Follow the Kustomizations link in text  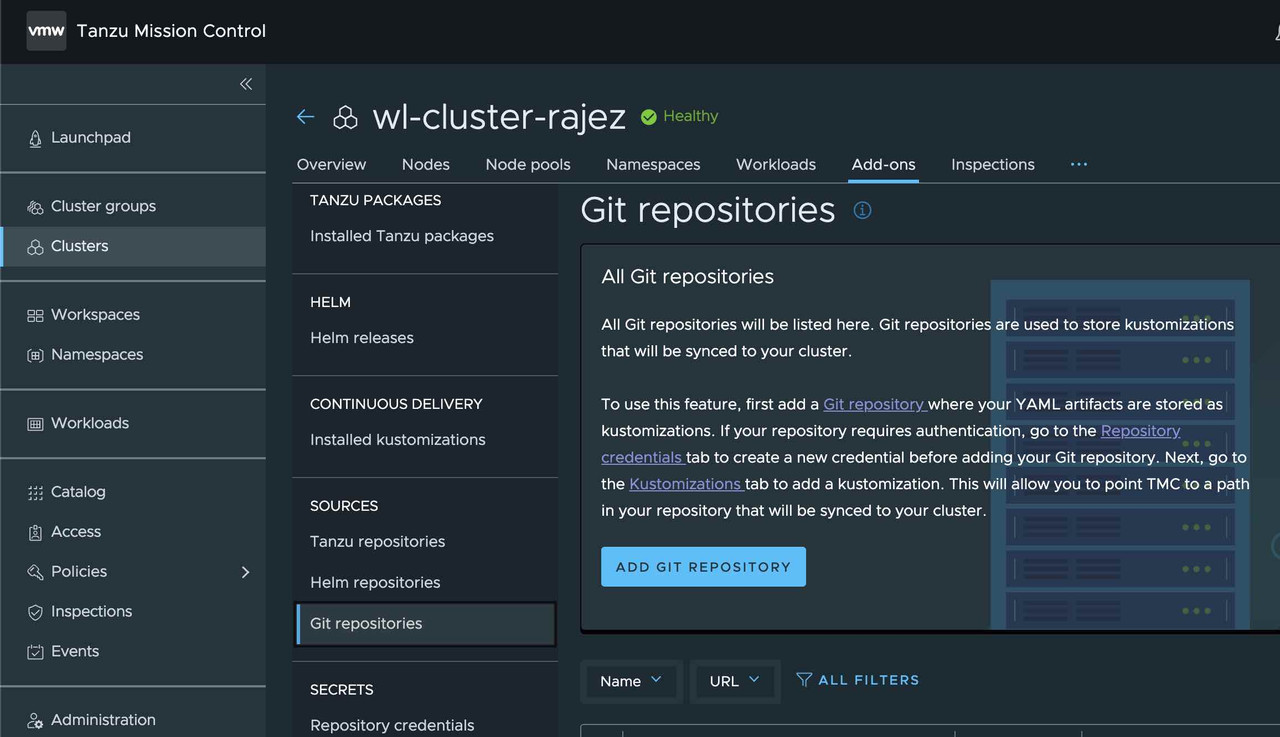[685, 484]
